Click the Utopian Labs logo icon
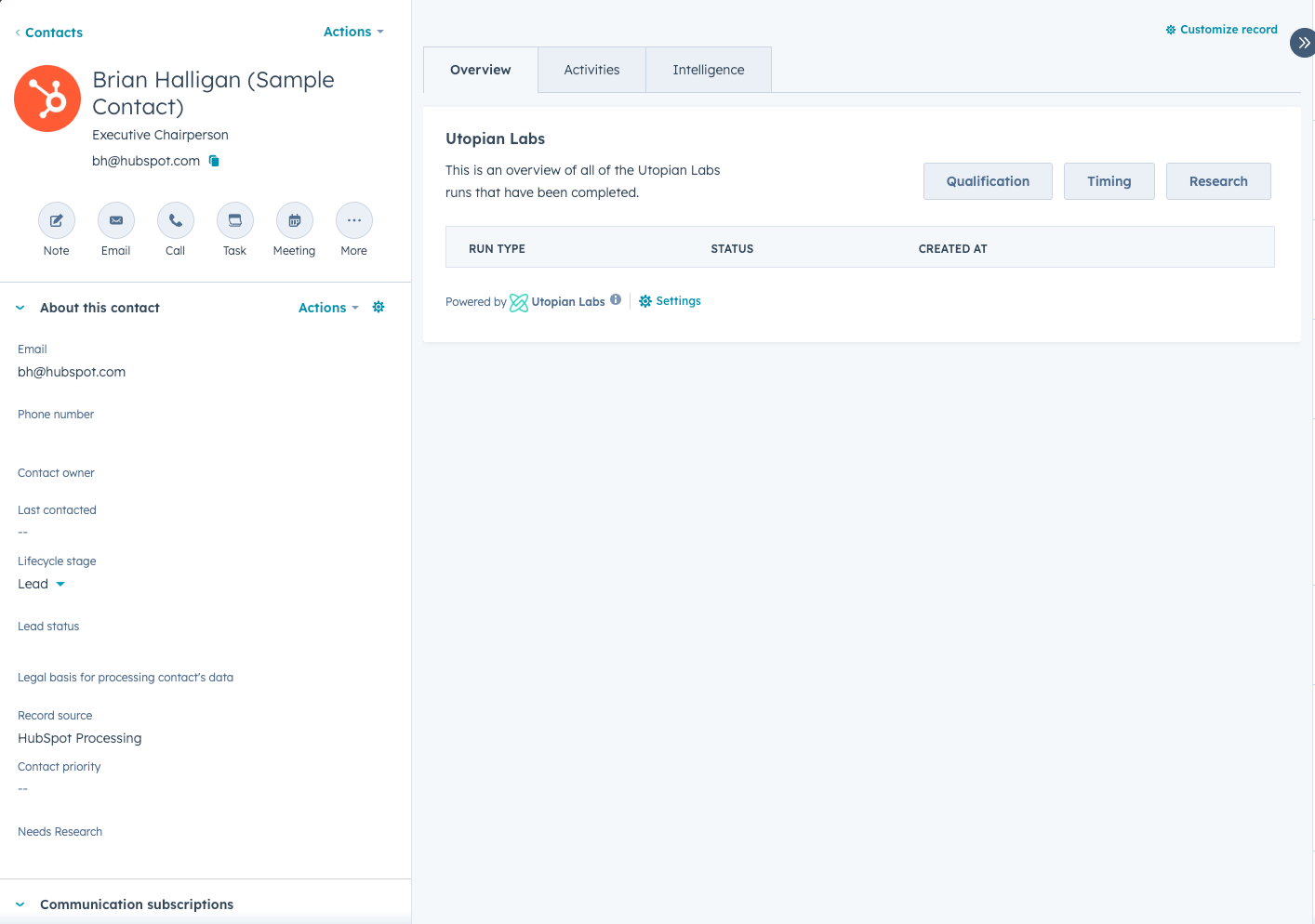 pyautogui.click(x=519, y=302)
